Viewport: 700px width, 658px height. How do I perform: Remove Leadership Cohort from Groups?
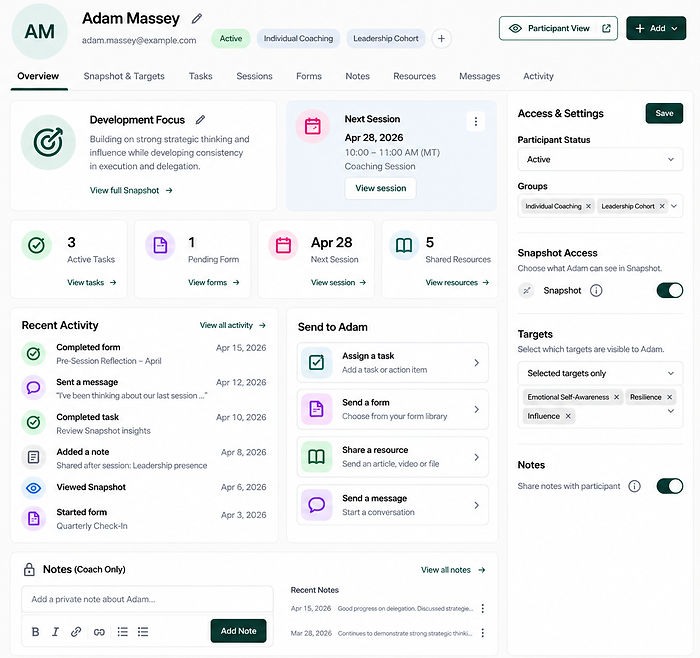point(662,206)
